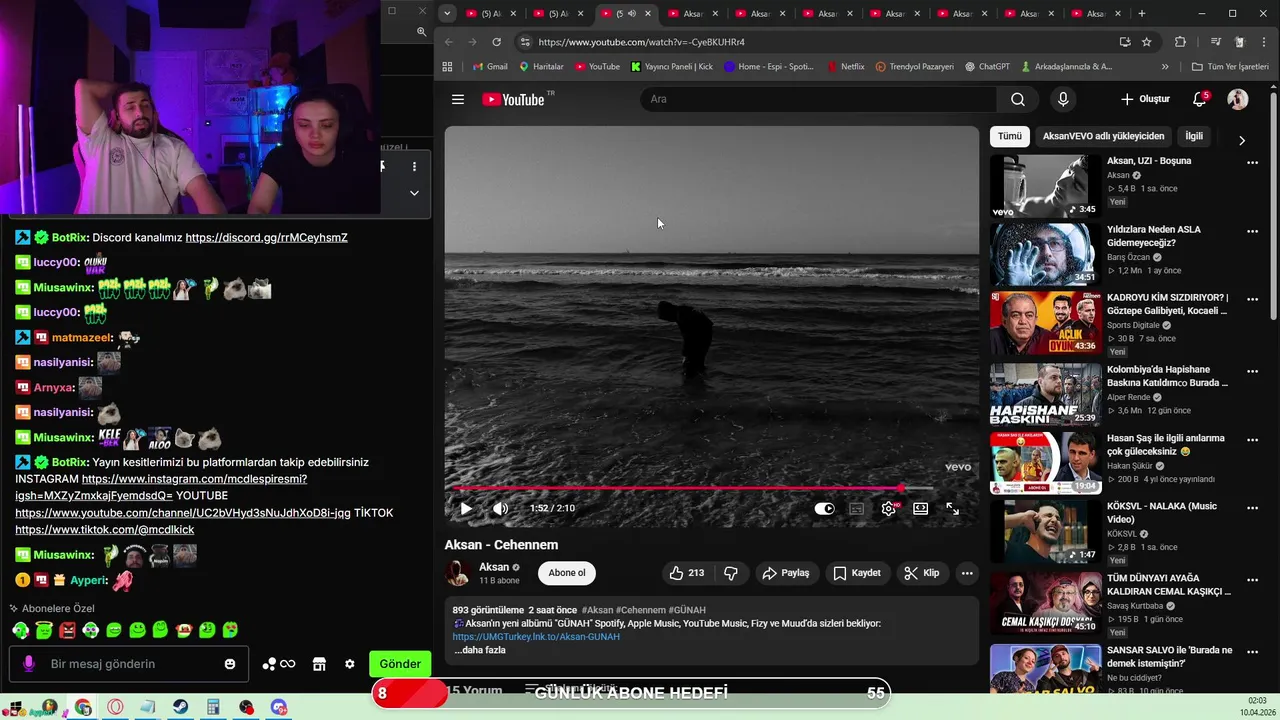Subscribe using the Abone ol button
This screenshot has width=1280, height=720.
(x=567, y=573)
